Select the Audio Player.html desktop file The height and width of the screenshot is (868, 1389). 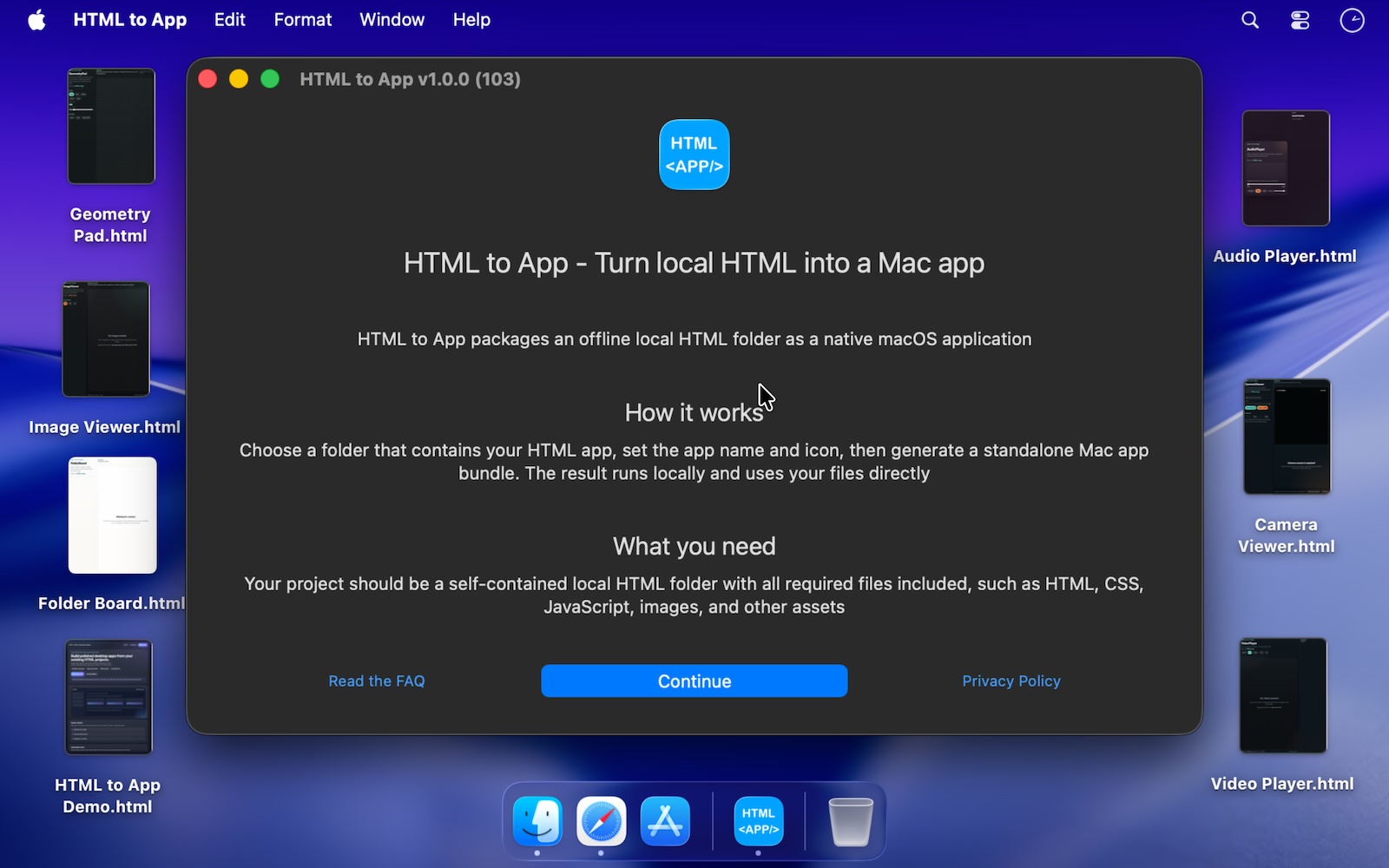pos(1285,168)
